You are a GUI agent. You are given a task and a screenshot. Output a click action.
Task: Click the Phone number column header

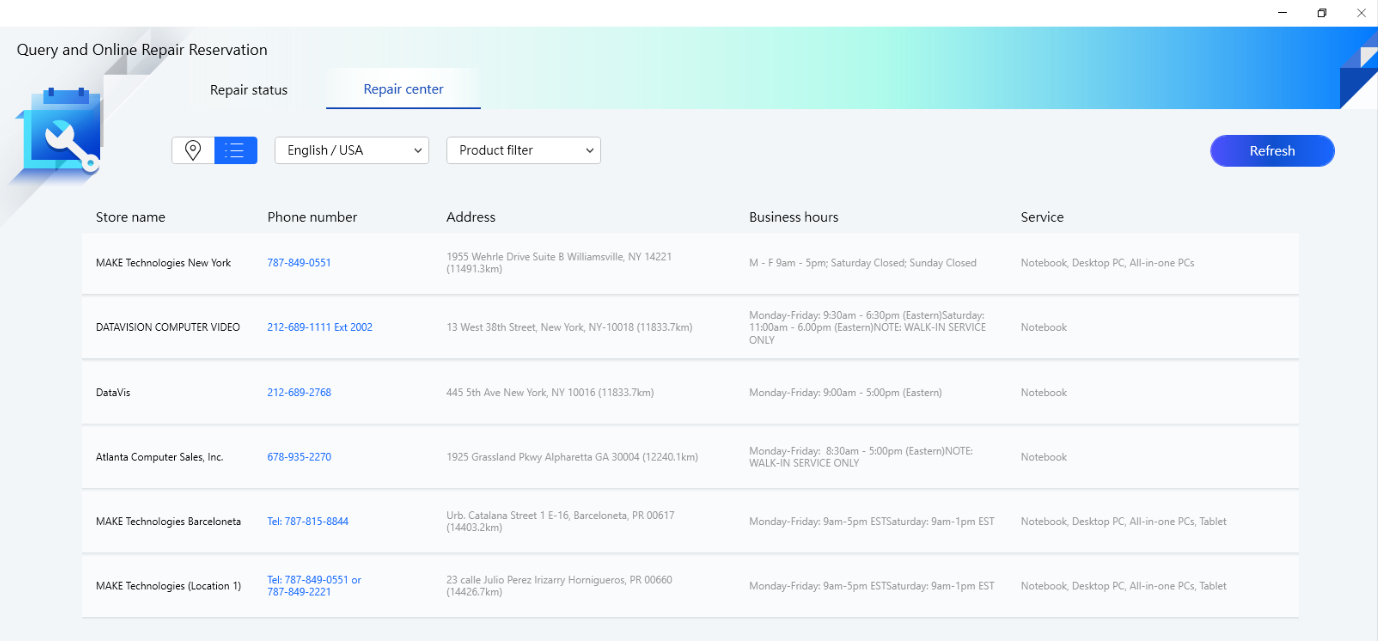(312, 217)
